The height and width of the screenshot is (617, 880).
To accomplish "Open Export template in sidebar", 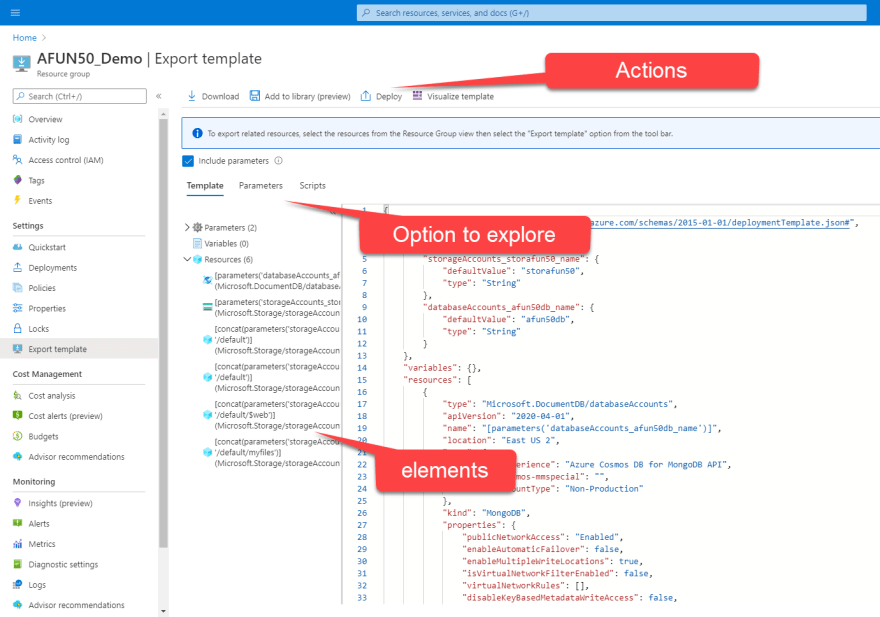I will tap(79, 349).
